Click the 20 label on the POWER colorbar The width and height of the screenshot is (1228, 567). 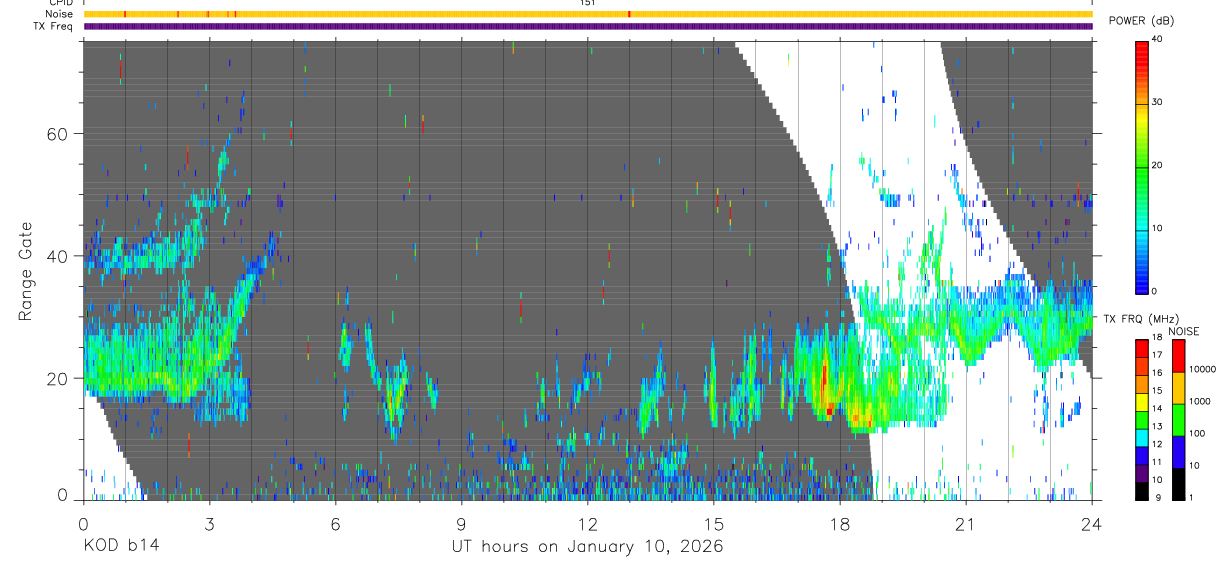pos(1158,165)
